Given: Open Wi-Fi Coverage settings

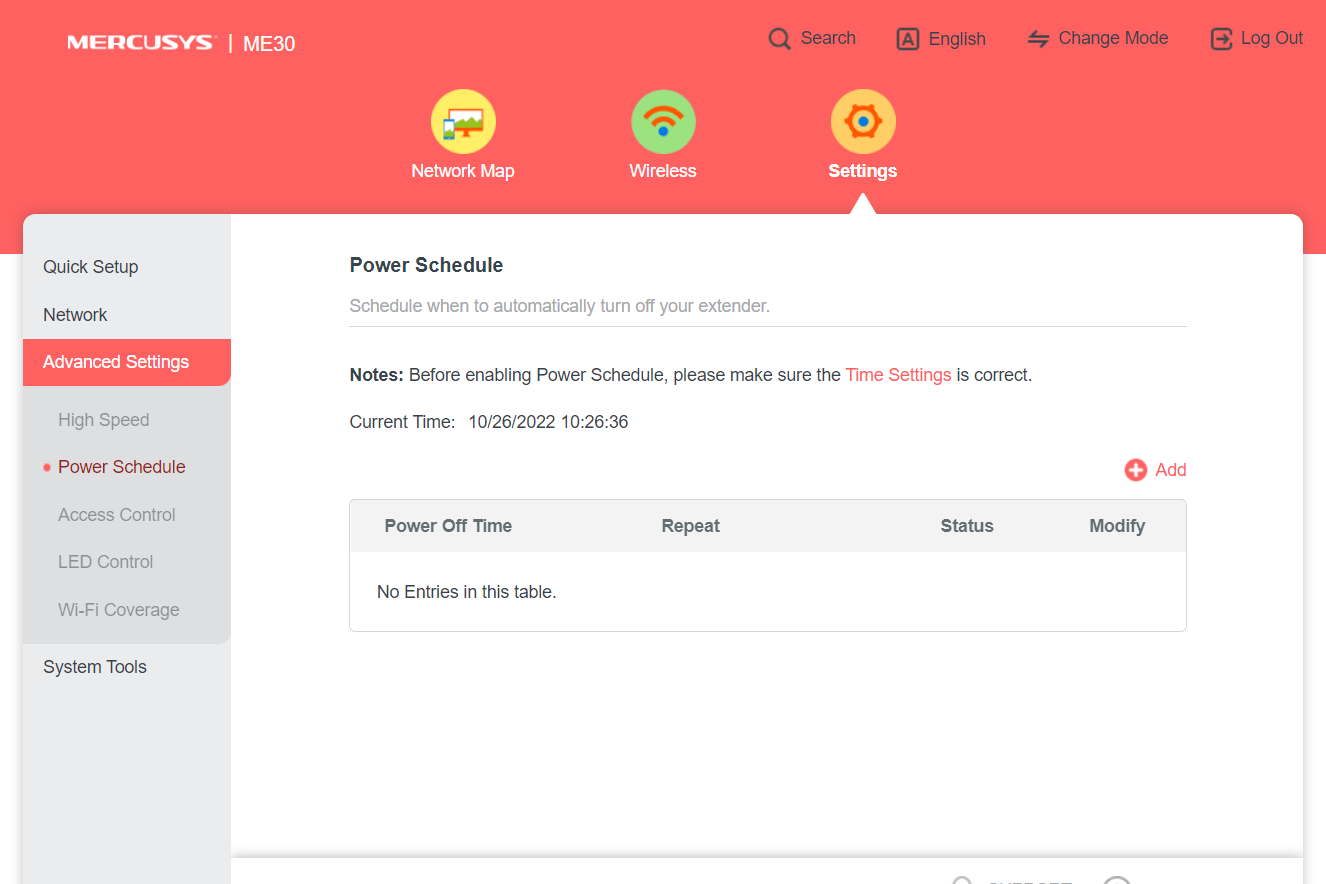Looking at the screenshot, I should click(x=119, y=610).
